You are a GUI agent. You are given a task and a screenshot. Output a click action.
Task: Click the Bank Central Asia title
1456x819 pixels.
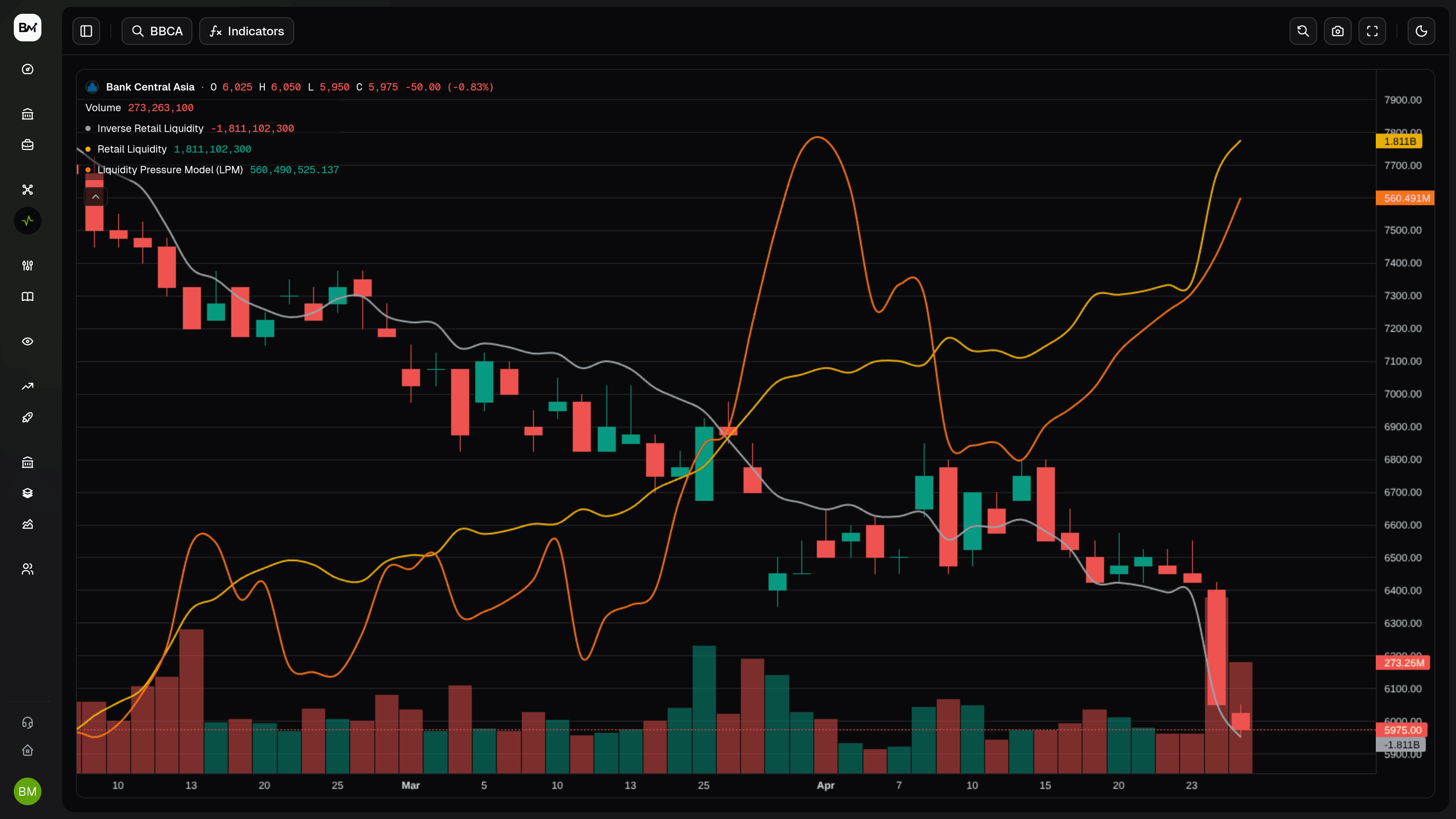click(x=151, y=87)
